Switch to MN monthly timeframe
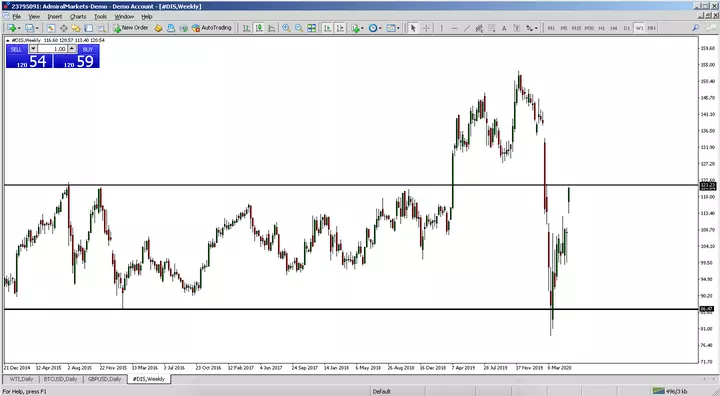720x396 pixels. pos(651,28)
